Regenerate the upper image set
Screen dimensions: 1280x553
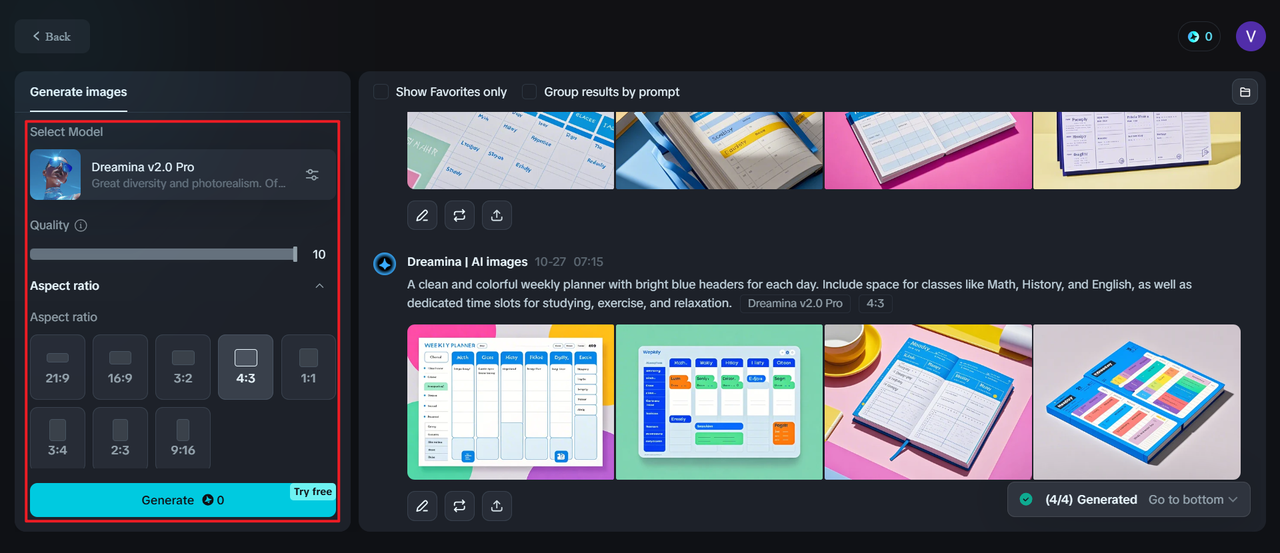point(459,215)
